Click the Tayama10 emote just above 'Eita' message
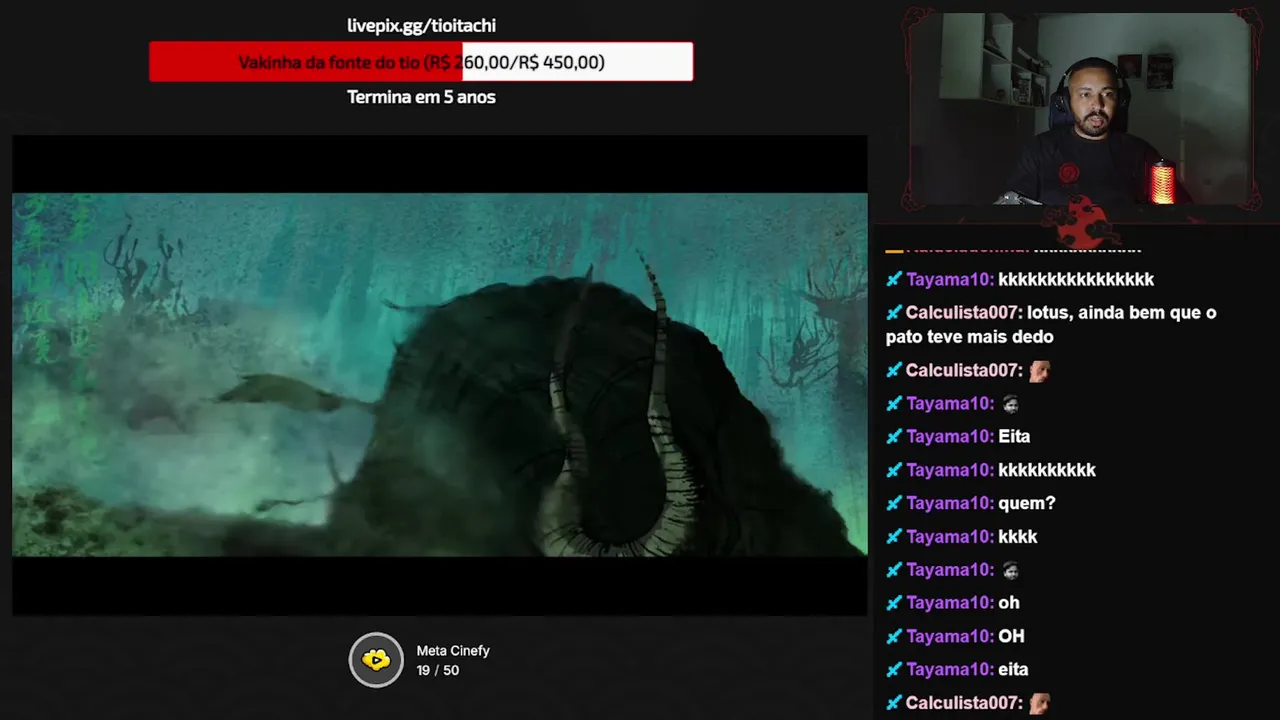This screenshot has width=1280, height=720. [1010, 404]
